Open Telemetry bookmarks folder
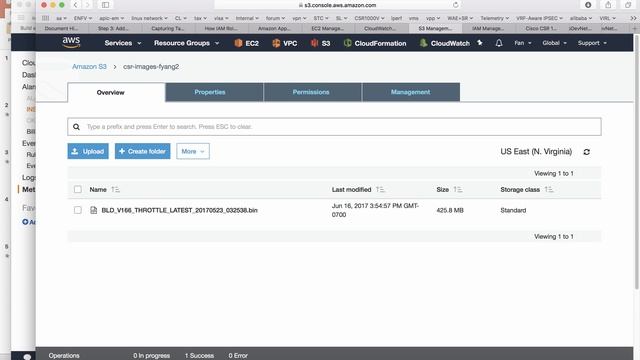The height and width of the screenshot is (360, 640). (494, 18)
